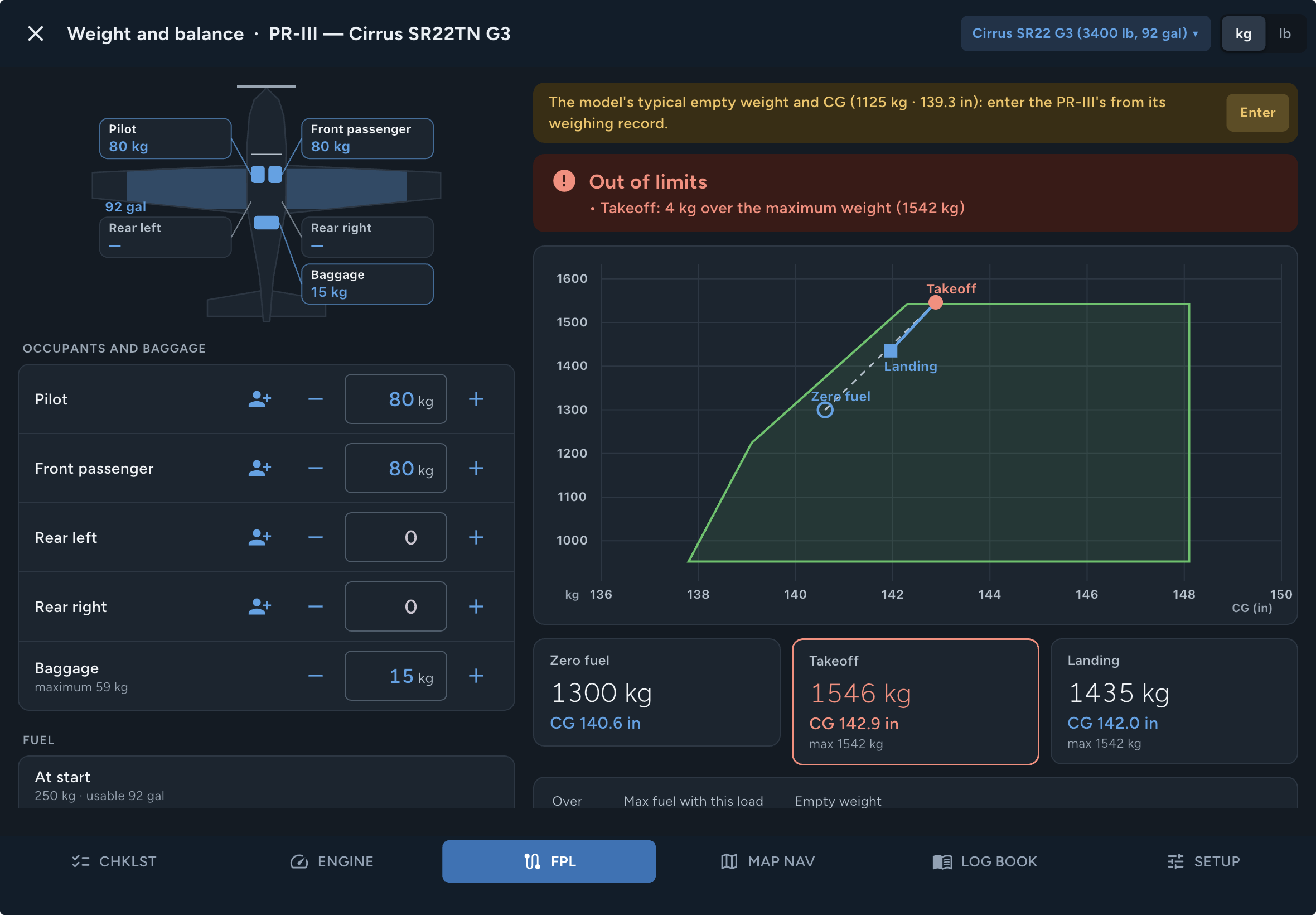Screen dimensions: 1316x915
Task: Select the Baggage box on aircraft diagram
Action: 367,284
